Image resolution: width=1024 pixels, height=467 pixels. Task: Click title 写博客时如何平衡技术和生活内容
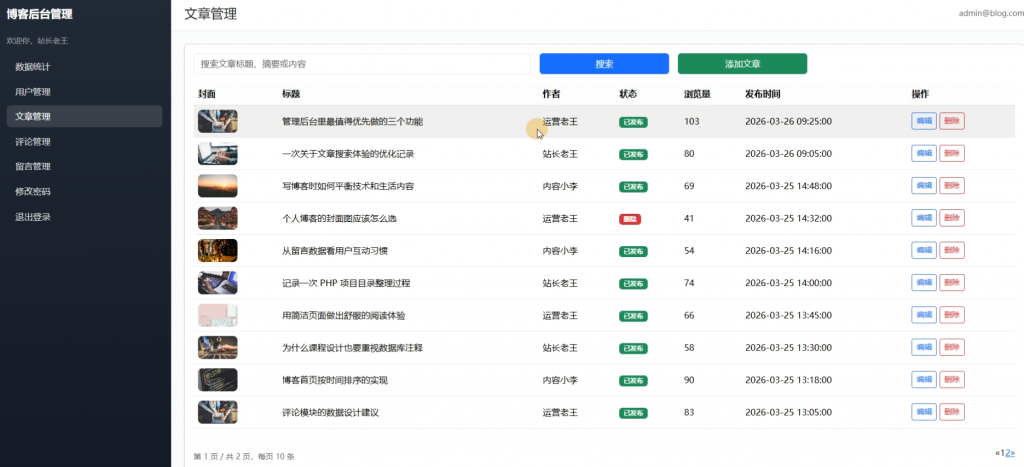[x=348, y=186]
